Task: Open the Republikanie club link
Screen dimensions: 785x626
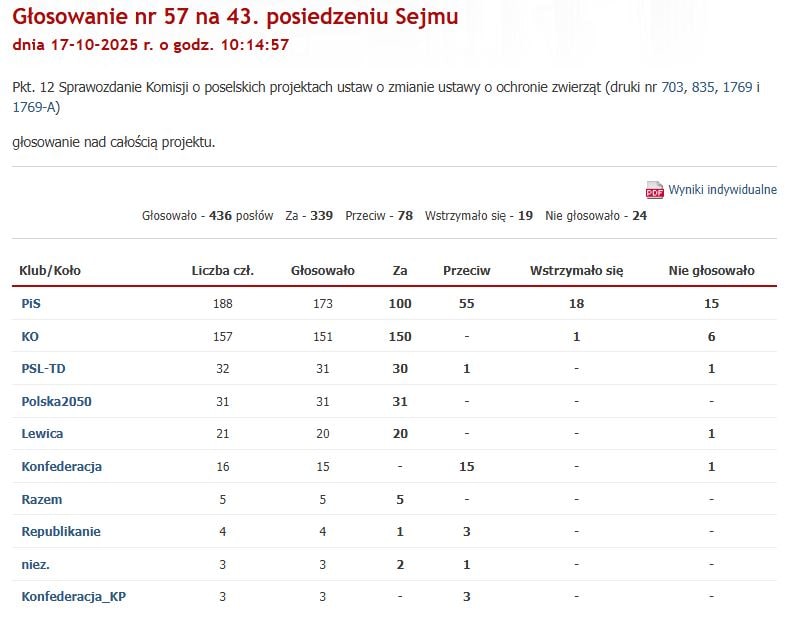Action: click(61, 532)
